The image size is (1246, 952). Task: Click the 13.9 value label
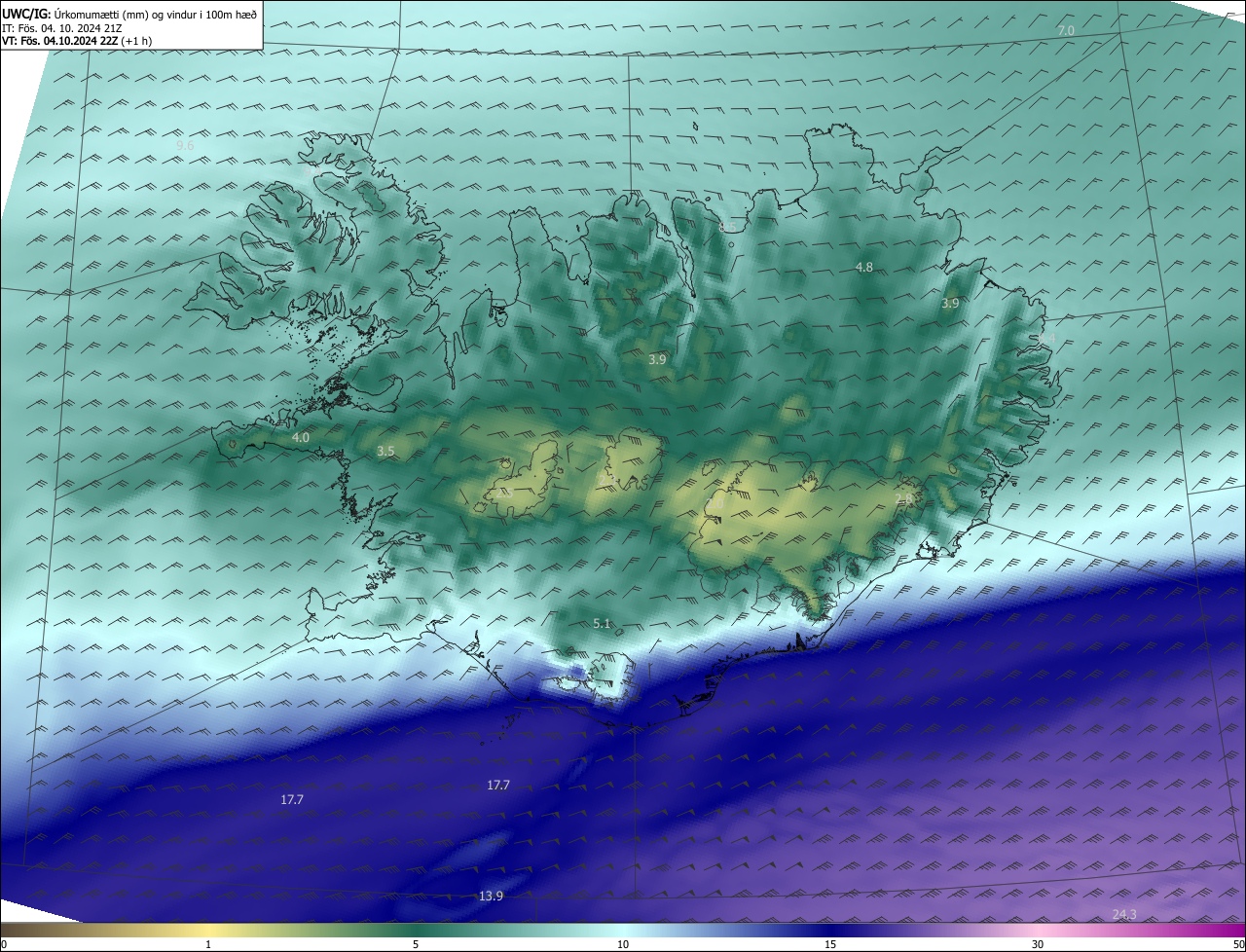pyautogui.click(x=492, y=897)
